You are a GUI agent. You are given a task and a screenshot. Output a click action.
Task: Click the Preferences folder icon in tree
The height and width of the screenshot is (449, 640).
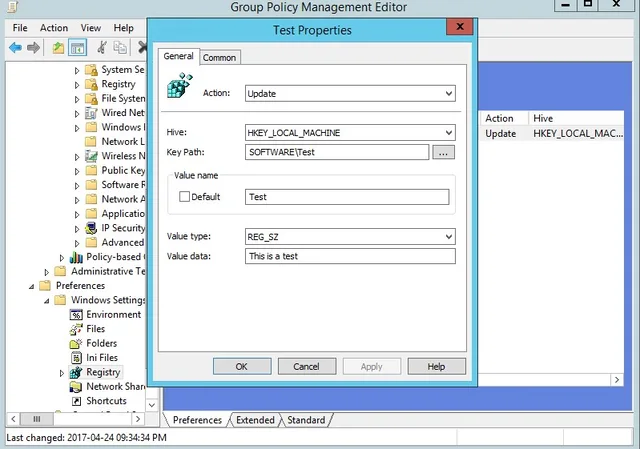[x=45, y=285]
